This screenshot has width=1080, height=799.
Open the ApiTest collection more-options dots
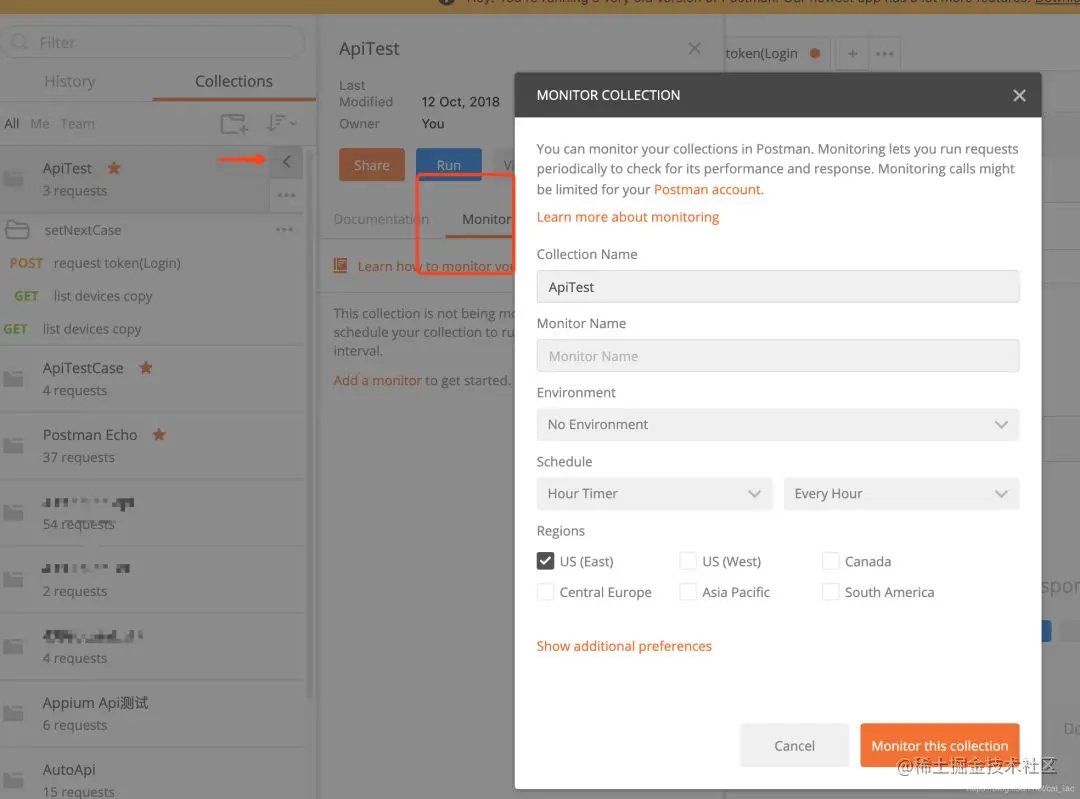pyautogui.click(x=286, y=196)
